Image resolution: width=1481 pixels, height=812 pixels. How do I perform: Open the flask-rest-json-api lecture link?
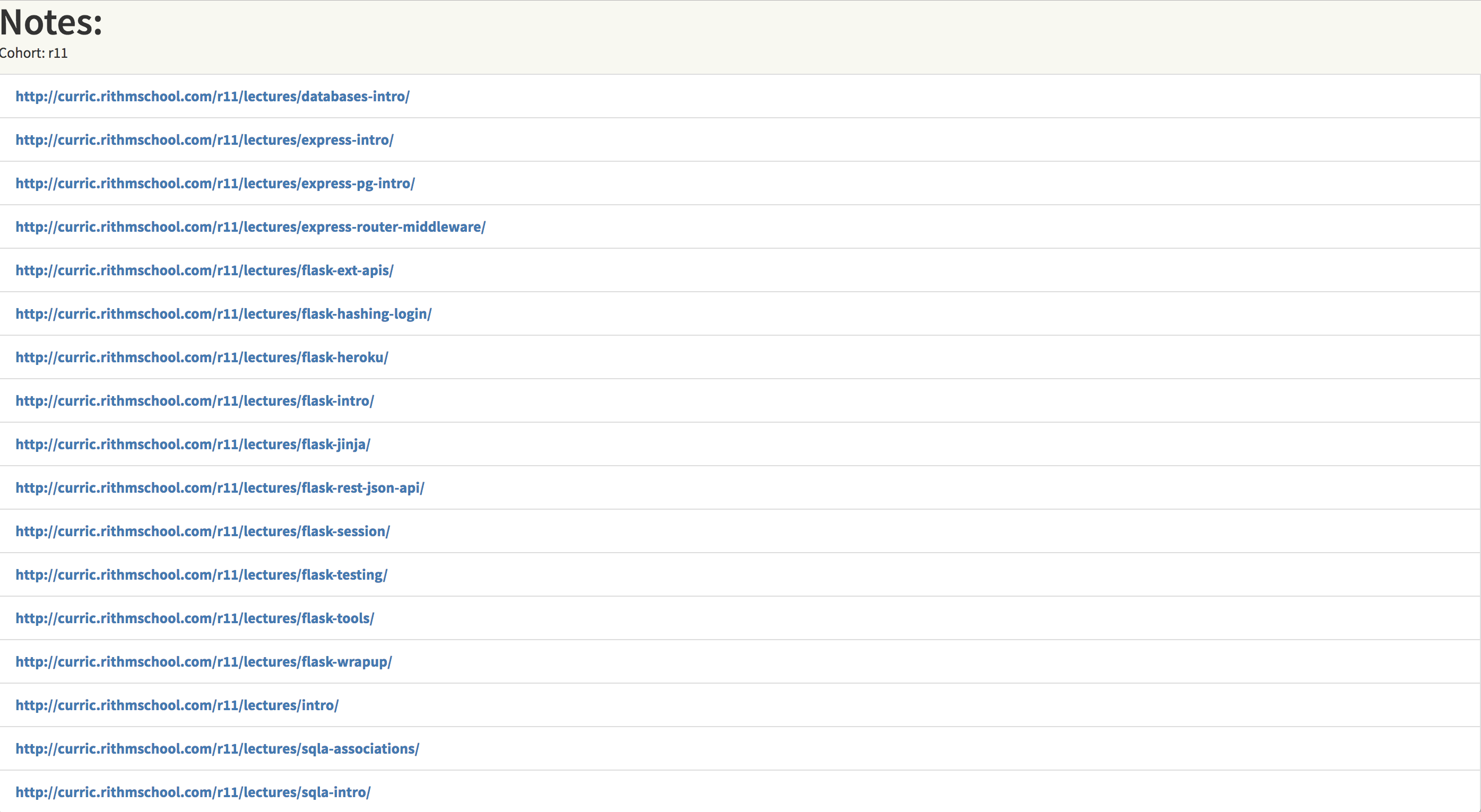[x=220, y=488]
